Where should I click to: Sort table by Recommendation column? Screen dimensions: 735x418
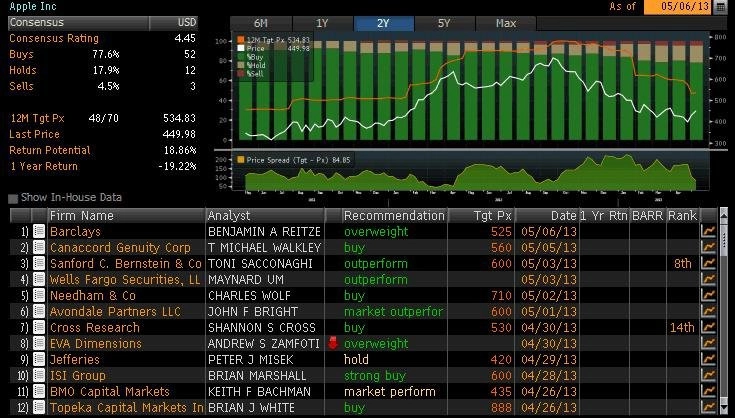394,216
